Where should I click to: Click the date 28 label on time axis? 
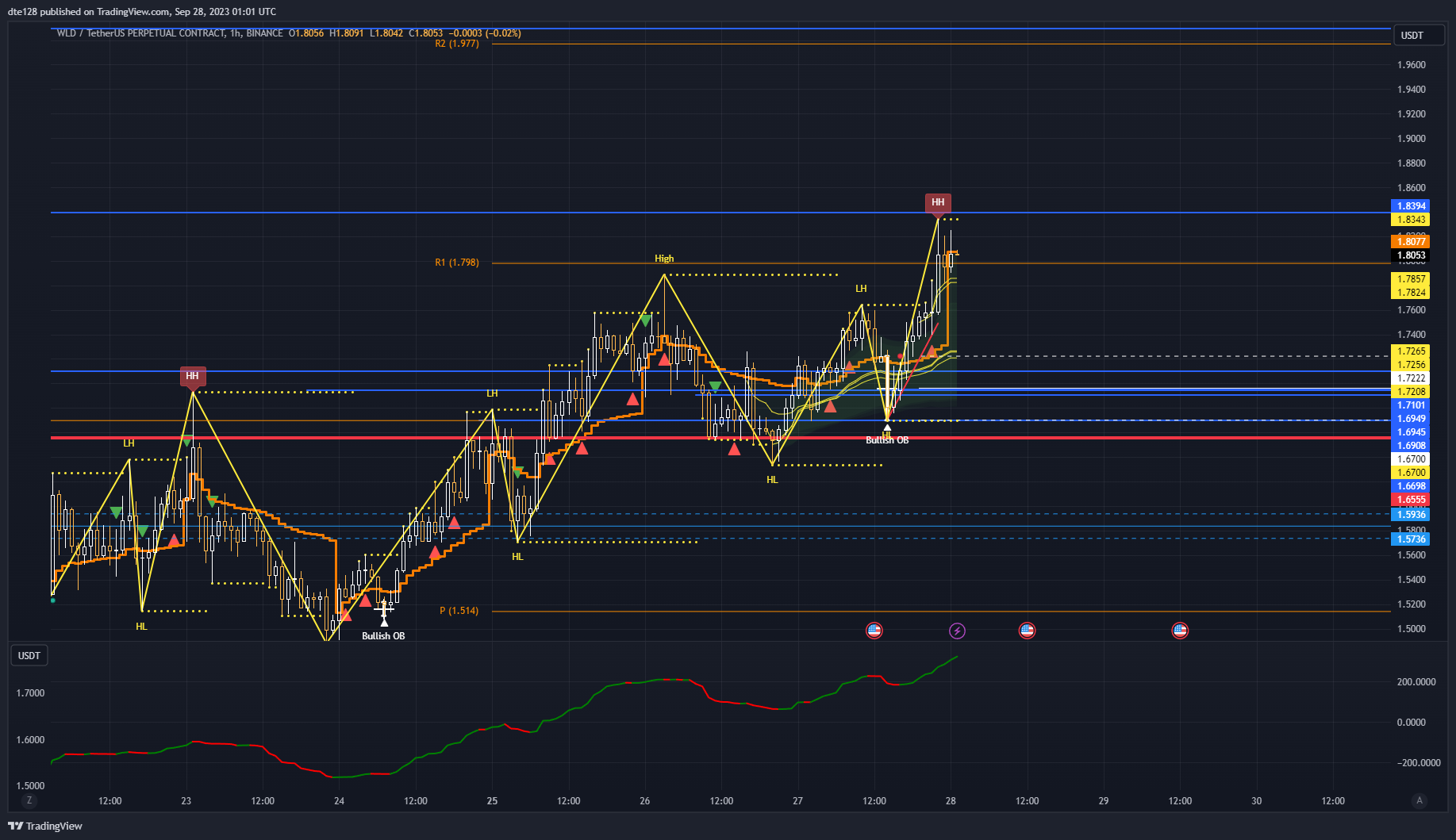pos(951,801)
